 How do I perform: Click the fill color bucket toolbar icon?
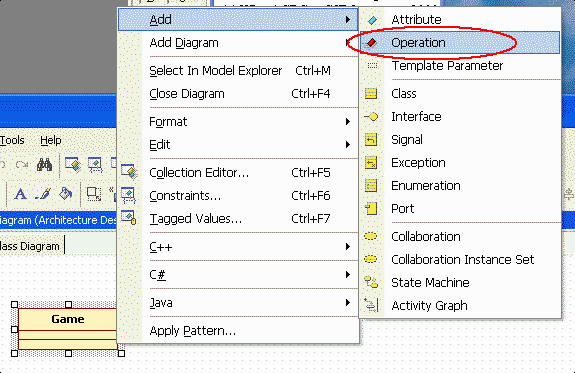(66, 193)
